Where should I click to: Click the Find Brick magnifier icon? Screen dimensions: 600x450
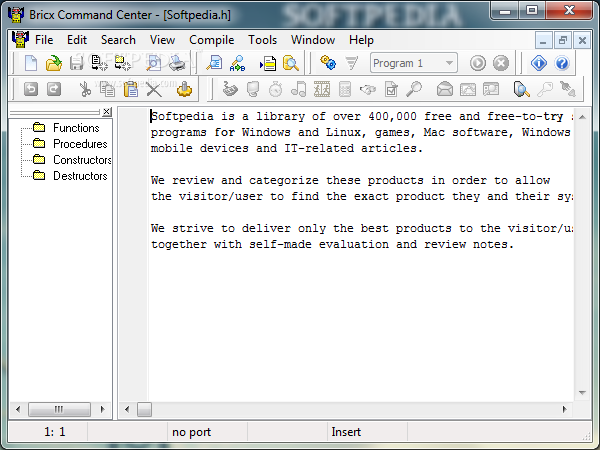click(522, 89)
